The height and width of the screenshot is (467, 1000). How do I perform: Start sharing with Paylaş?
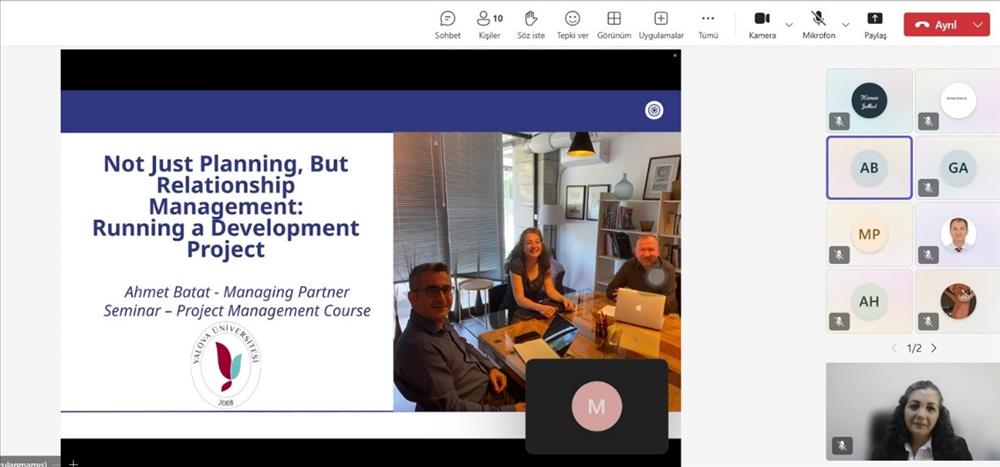pos(875,25)
